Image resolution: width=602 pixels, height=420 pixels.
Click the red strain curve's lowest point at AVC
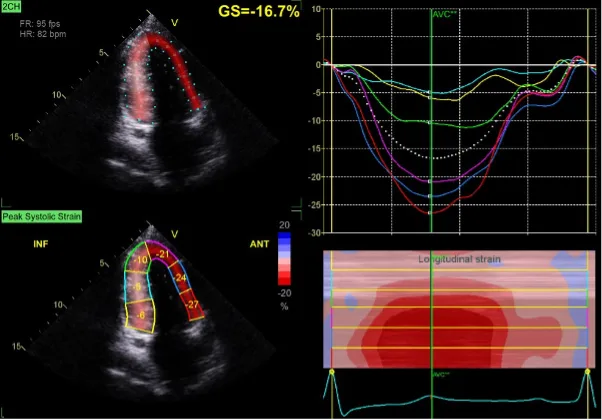click(430, 213)
